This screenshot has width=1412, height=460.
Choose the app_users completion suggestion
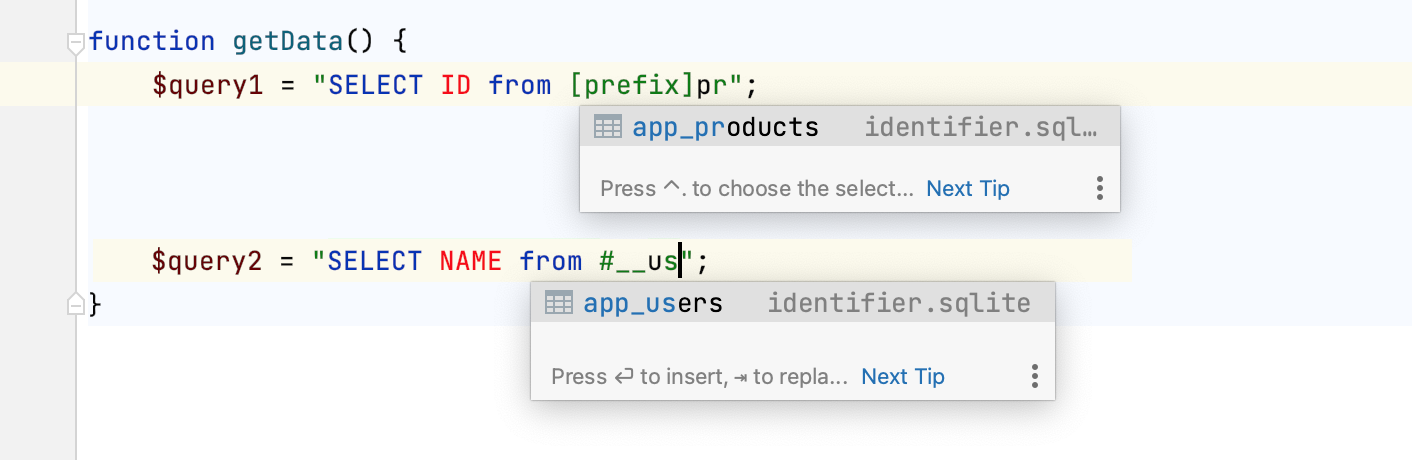click(x=652, y=303)
